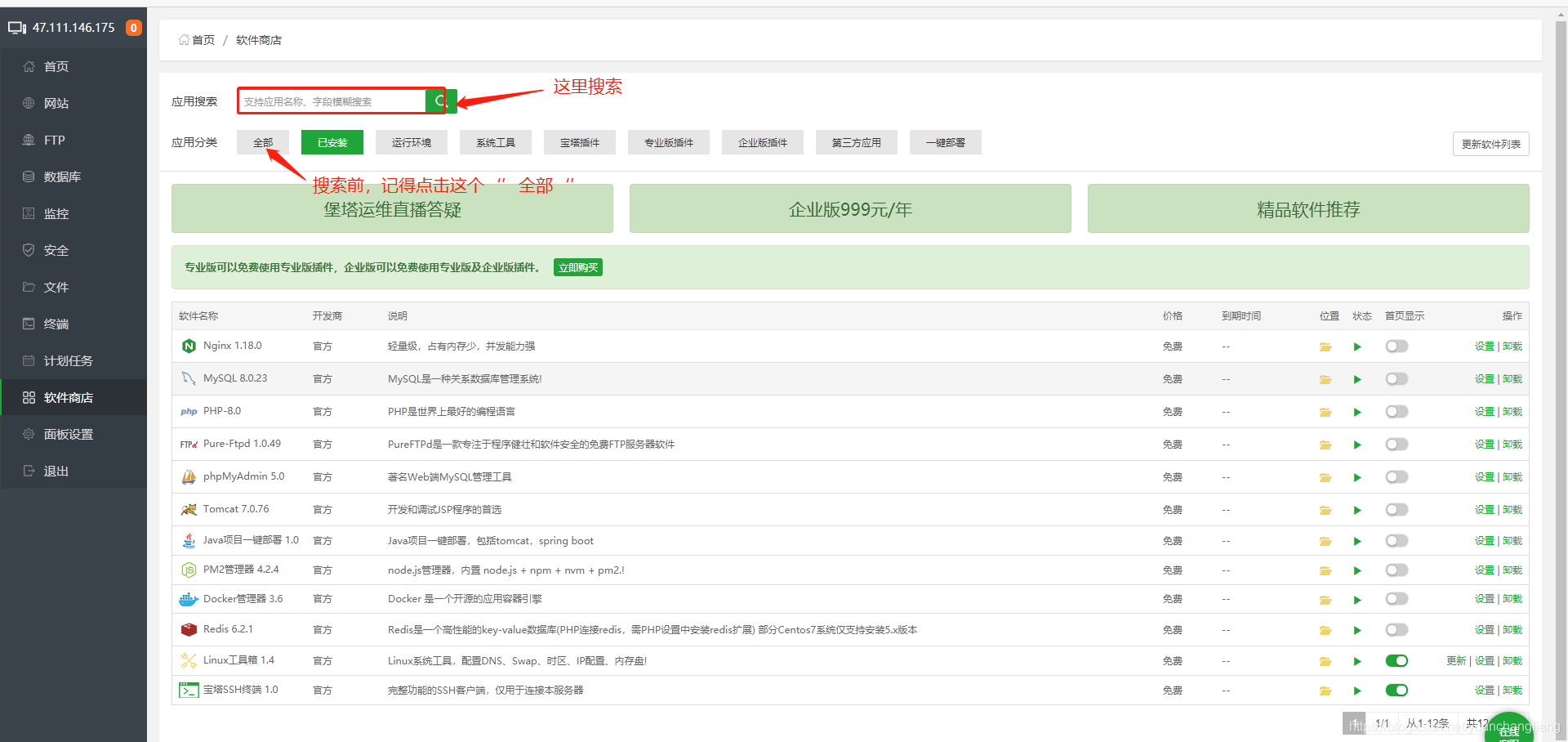Open folder location for PHP-8.0

point(1325,412)
